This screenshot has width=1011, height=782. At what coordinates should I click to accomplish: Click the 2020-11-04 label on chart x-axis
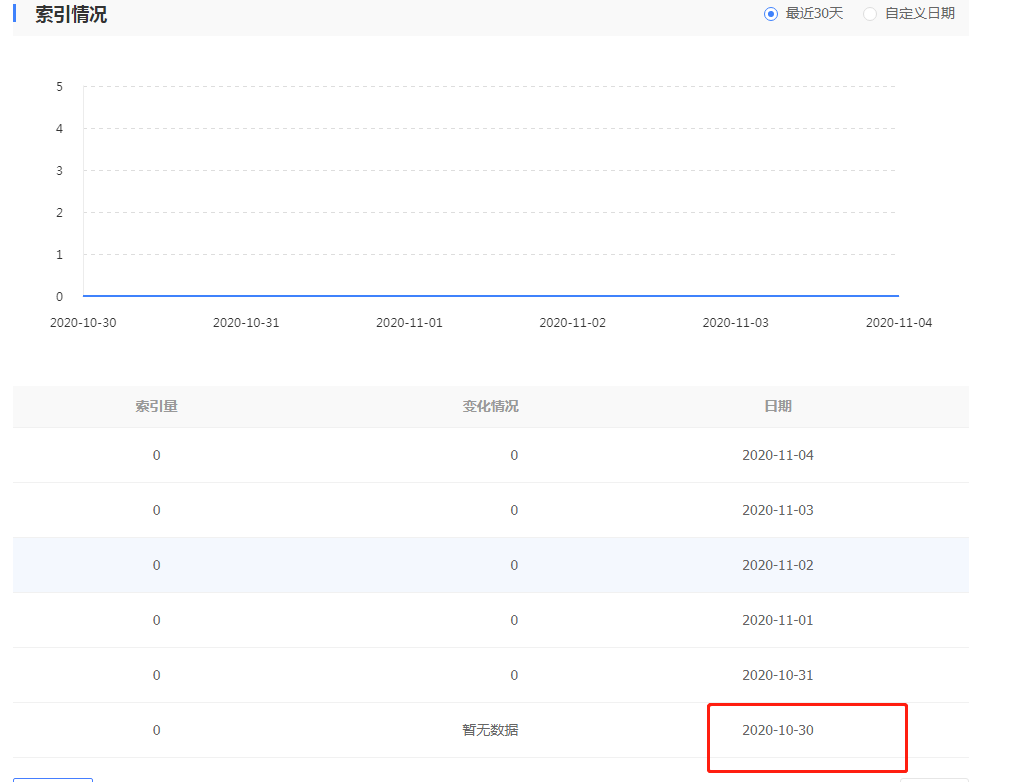tap(898, 323)
